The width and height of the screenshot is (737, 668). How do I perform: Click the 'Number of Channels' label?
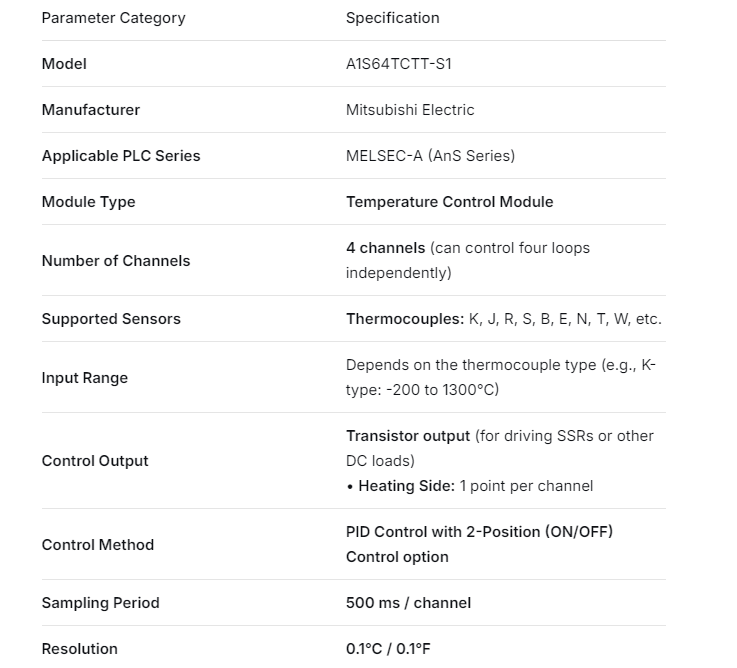click(115, 261)
